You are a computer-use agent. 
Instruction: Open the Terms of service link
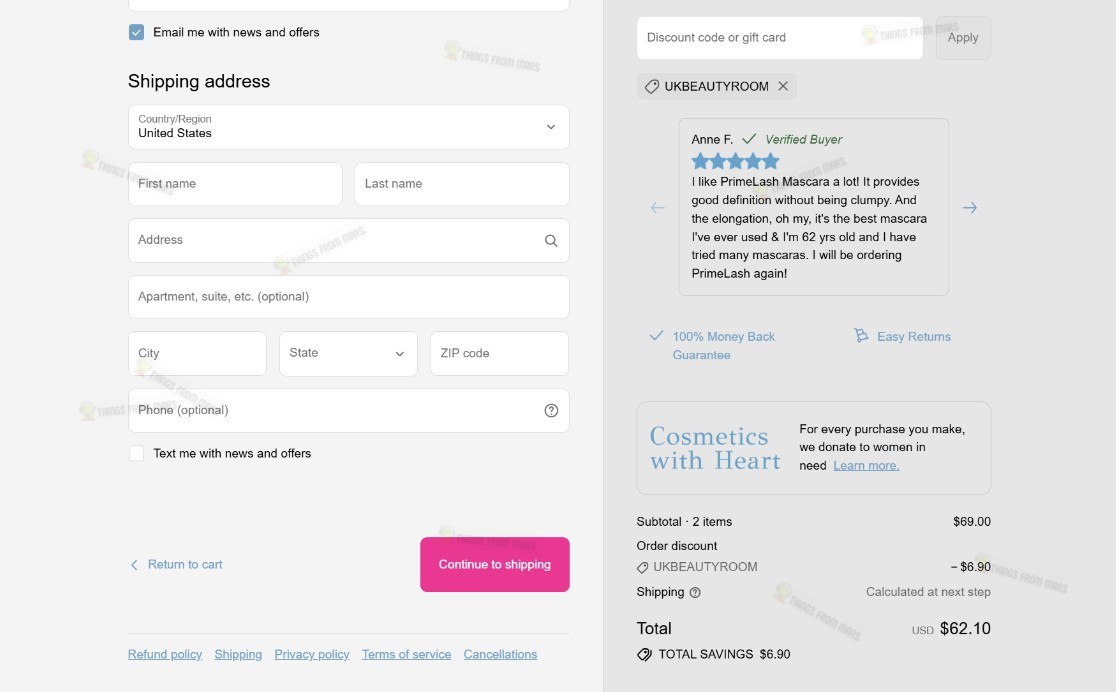pos(406,654)
